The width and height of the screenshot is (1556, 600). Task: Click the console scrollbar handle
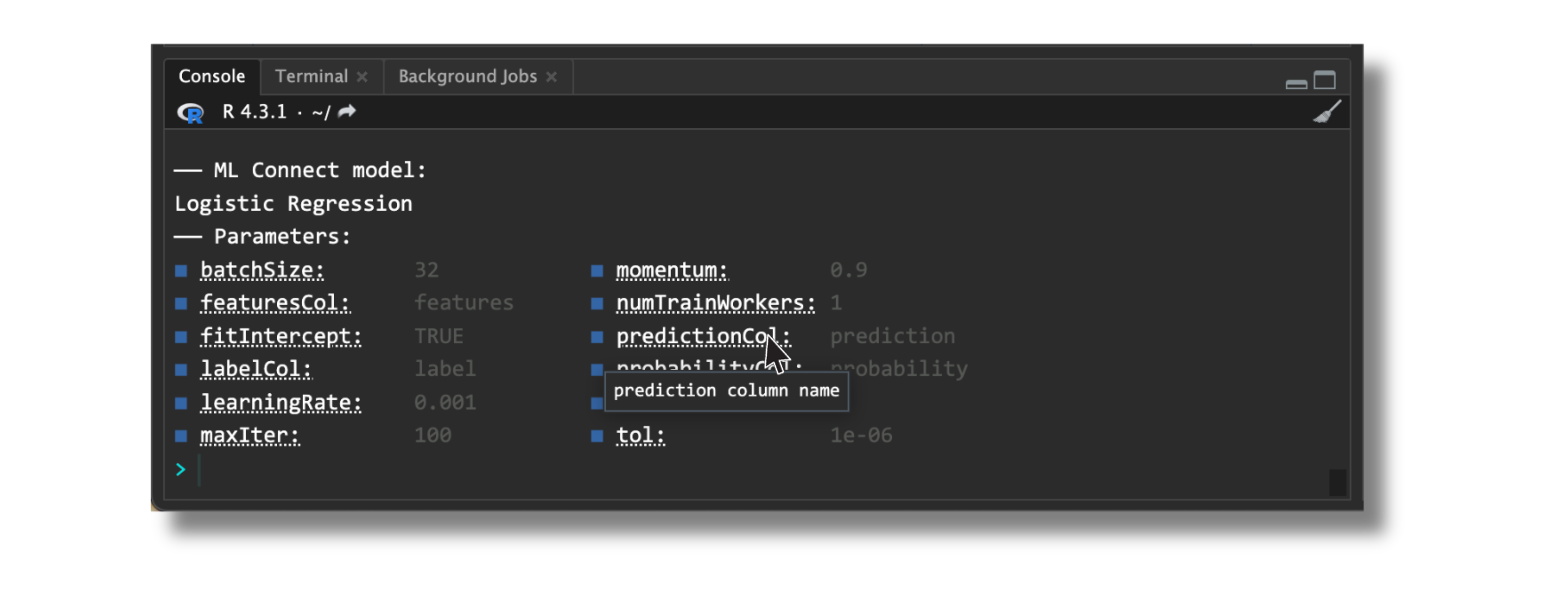[1339, 481]
